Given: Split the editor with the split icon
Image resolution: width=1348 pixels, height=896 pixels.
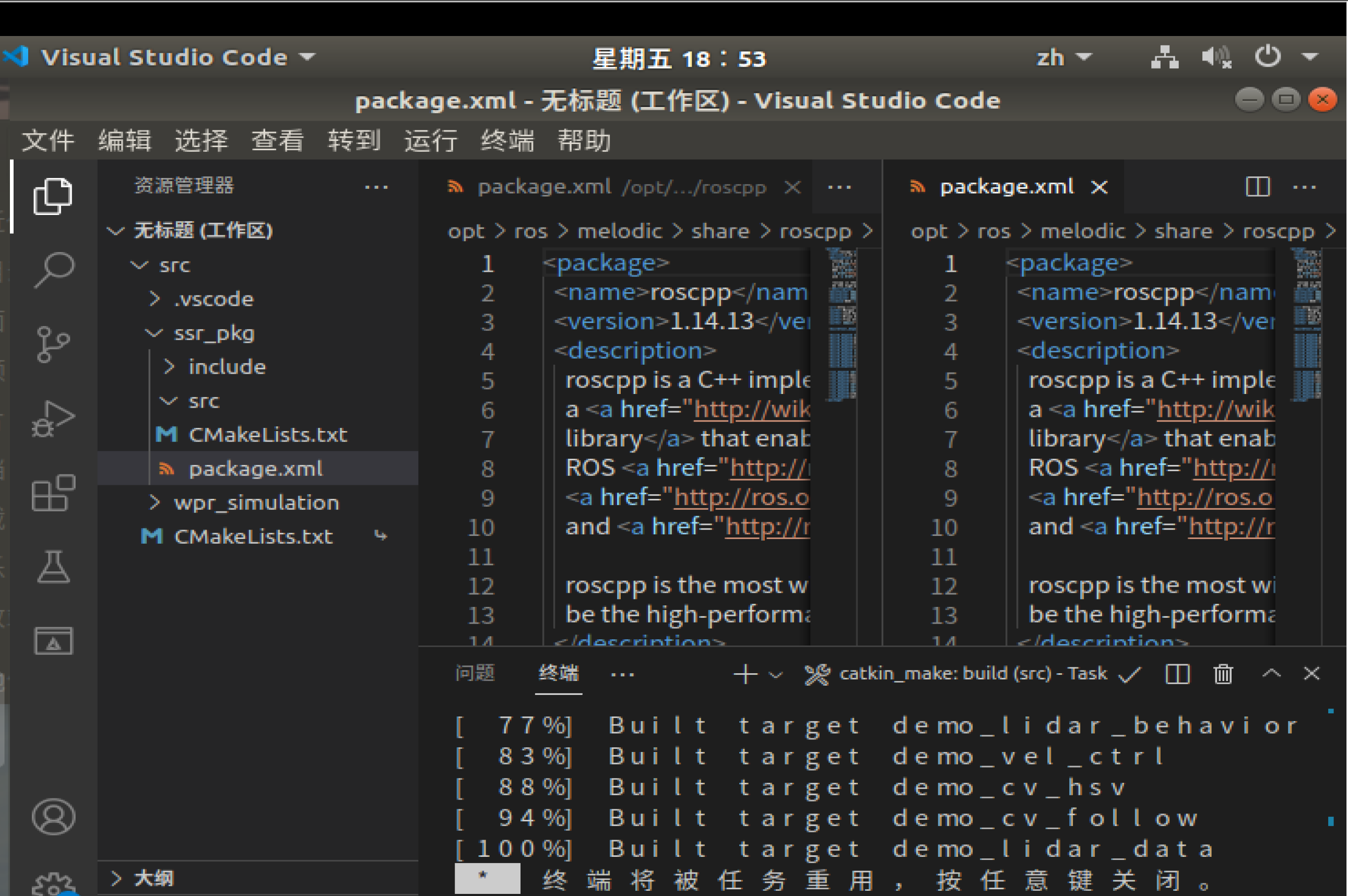Looking at the screenshot, I should [x=1257, y=187].
